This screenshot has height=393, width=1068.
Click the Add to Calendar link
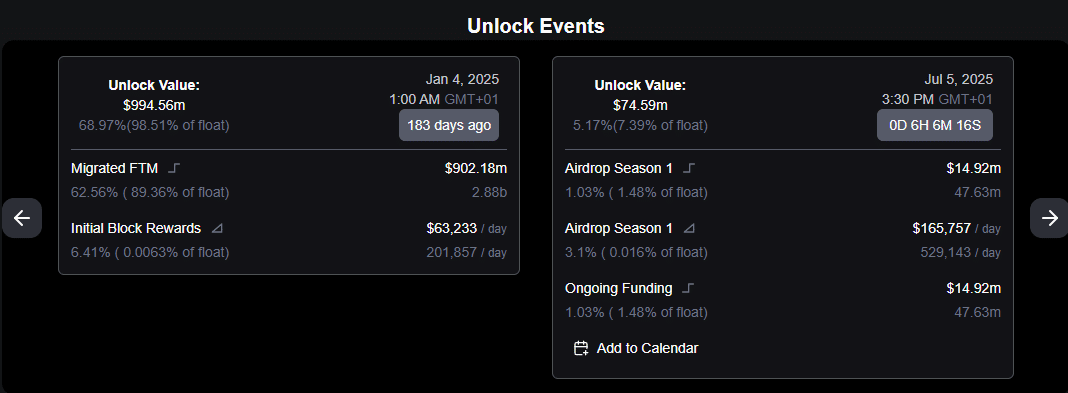(x=636, y=348)
